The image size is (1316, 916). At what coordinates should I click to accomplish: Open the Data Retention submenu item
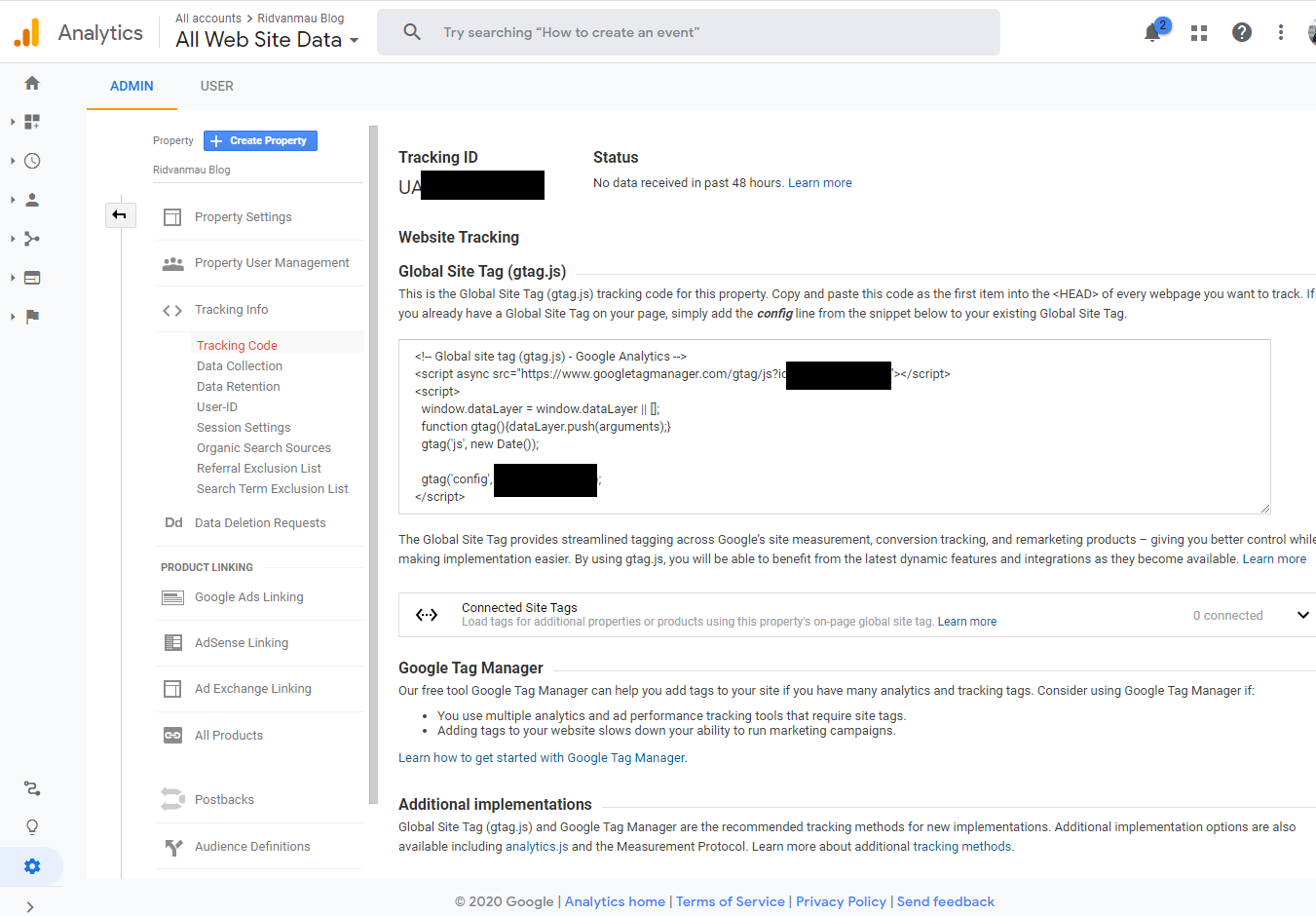[x=239, y=387]
